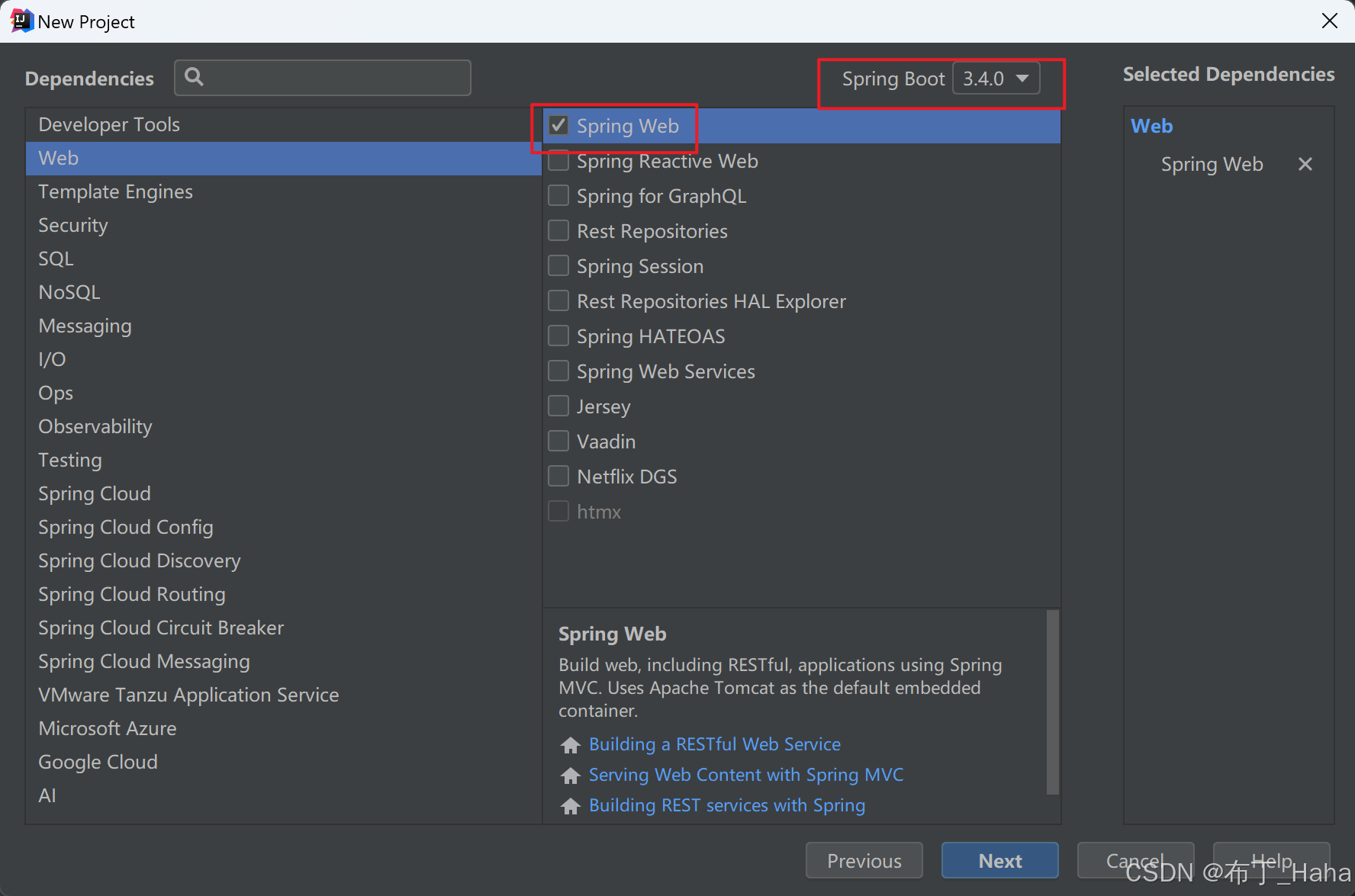
Task: Click the search magnifier icon
Action: point(195,77)
